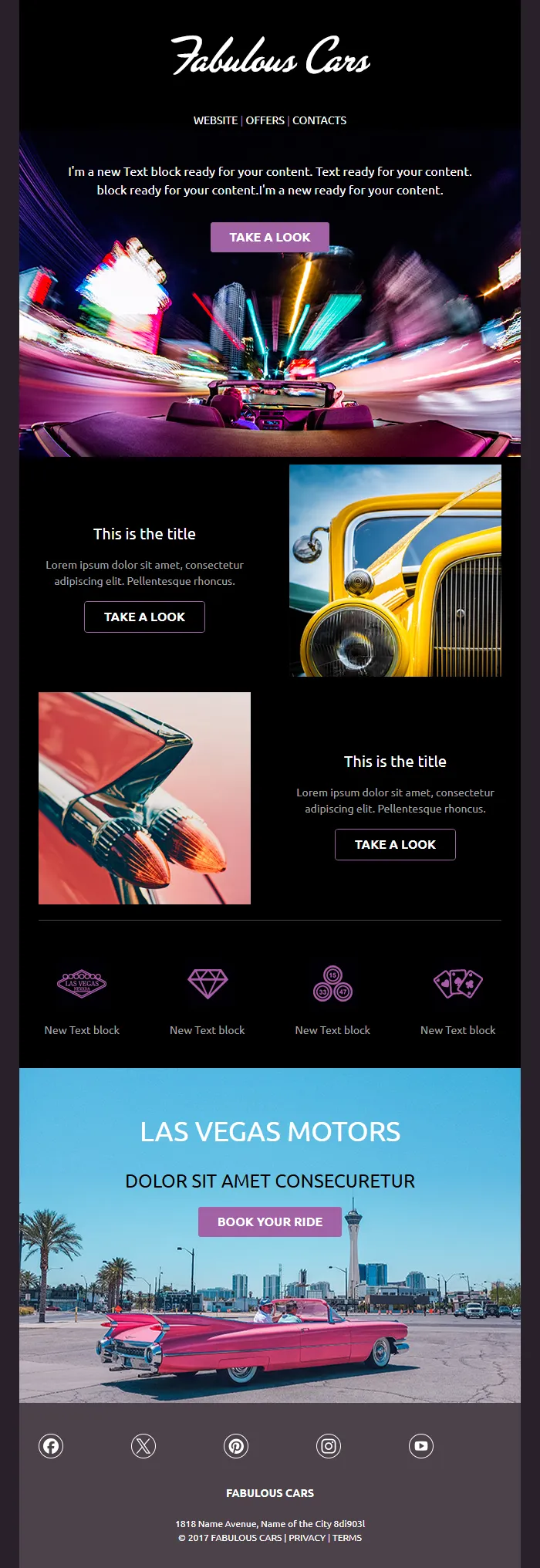Go to the CONTACTS navigation link
This screenshot has width=540, height=1568.
point(319,120)
